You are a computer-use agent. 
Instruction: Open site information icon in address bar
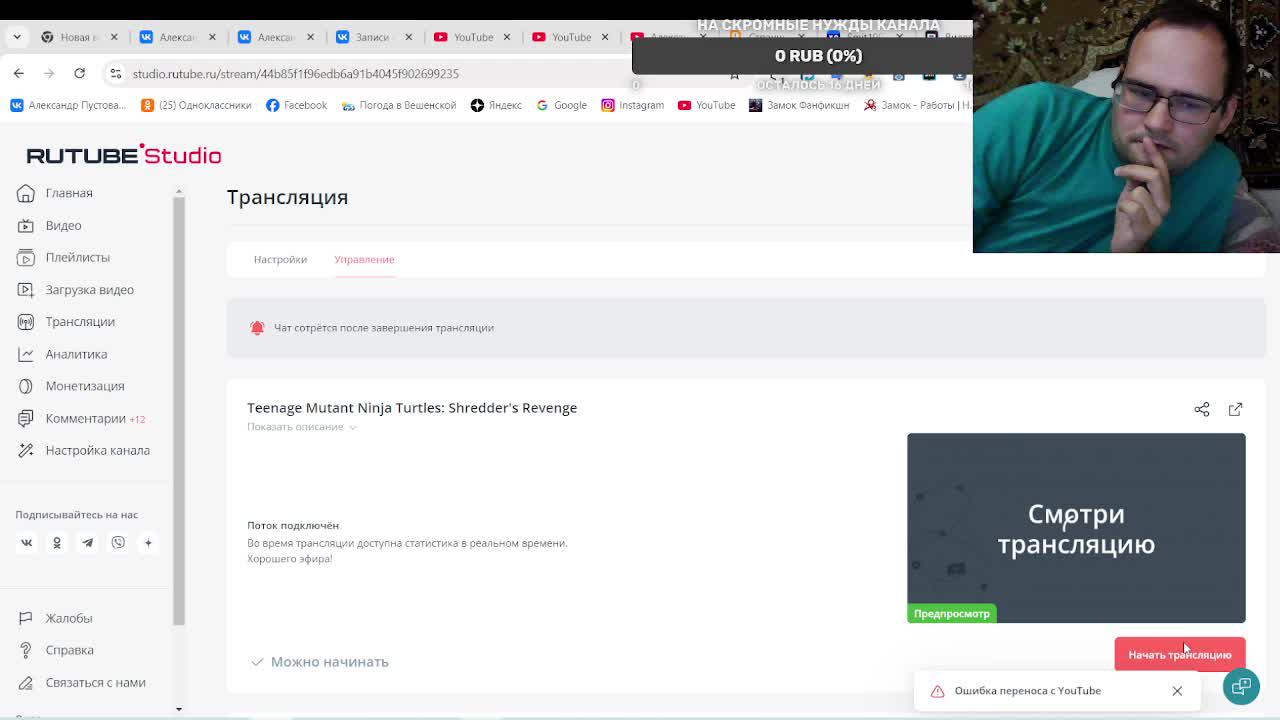pos(116,73)
